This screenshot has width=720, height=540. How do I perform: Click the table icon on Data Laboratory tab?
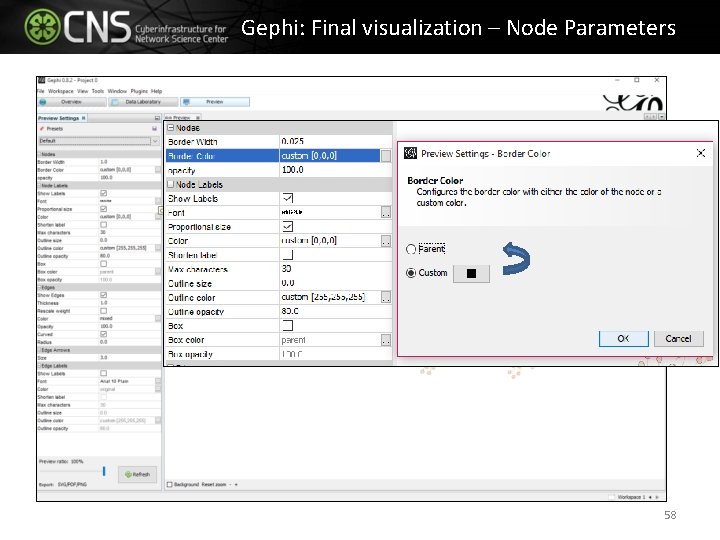[115, 102]
